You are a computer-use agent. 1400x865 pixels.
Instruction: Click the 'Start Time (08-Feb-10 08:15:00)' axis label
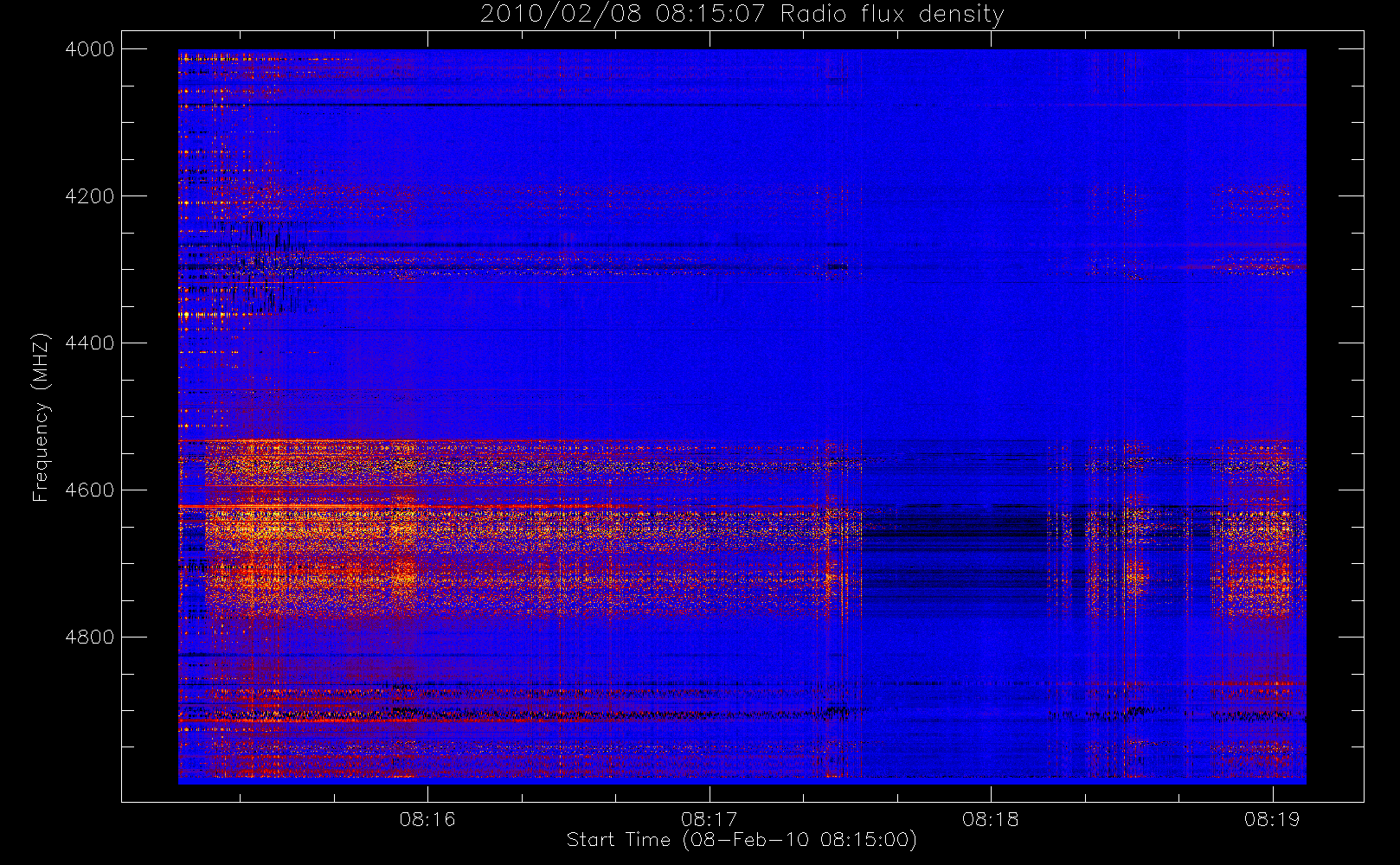[x=742, y=840]
